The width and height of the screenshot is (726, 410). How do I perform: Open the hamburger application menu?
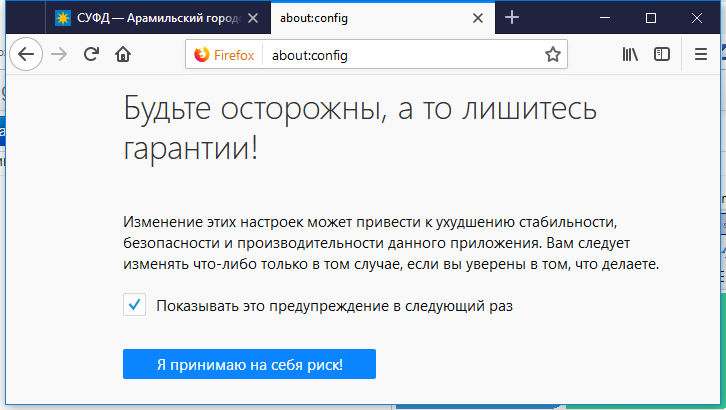tap(700, 55)
